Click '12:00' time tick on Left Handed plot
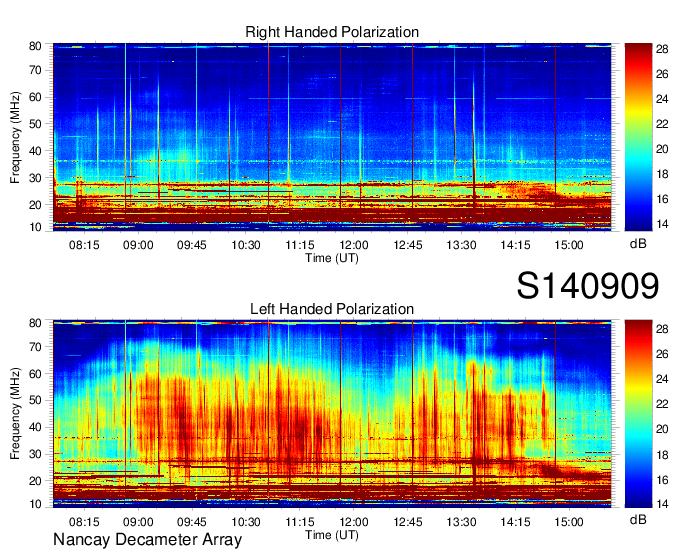 354,522
